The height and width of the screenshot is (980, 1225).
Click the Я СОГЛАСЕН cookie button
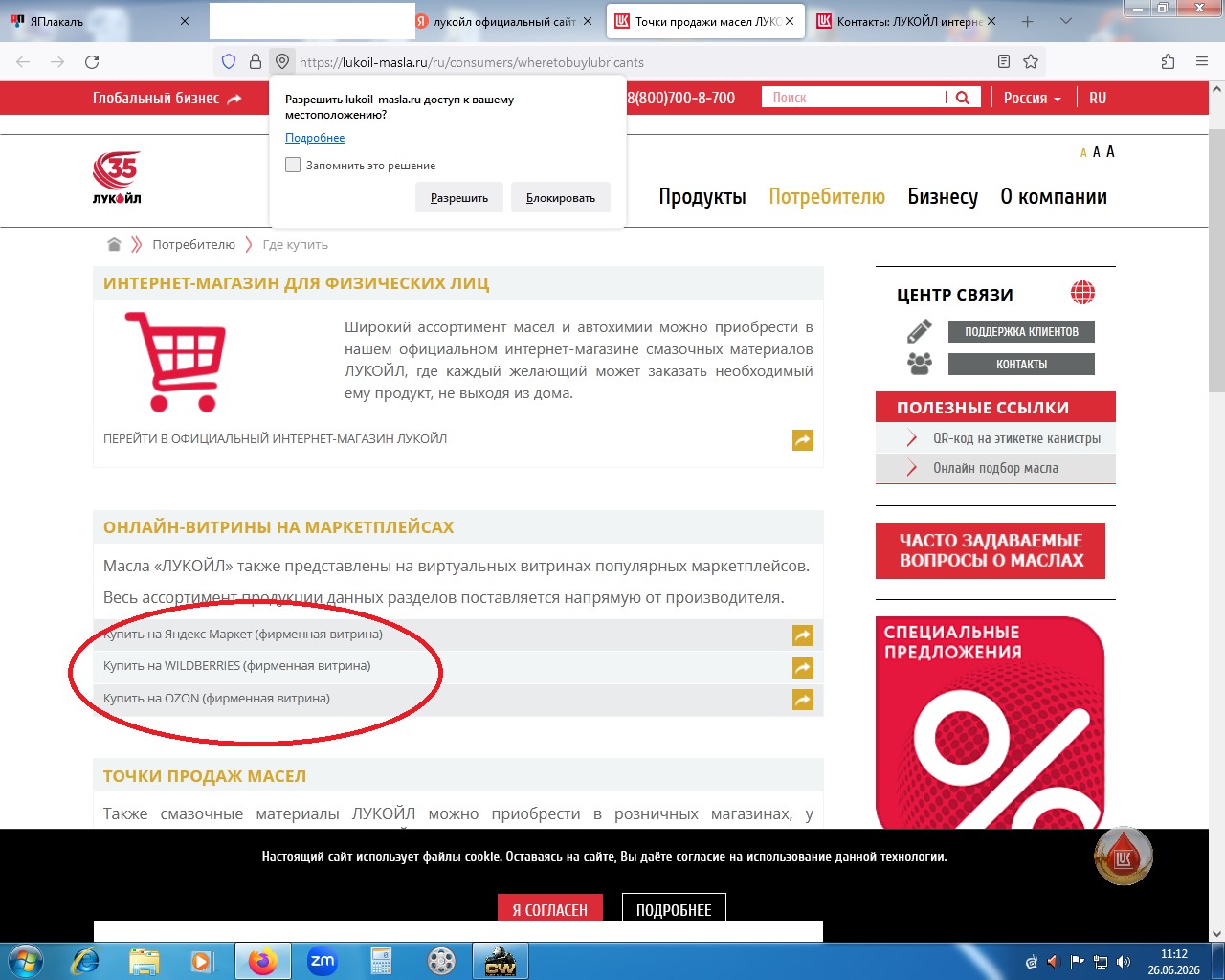(x=549, y=909)
